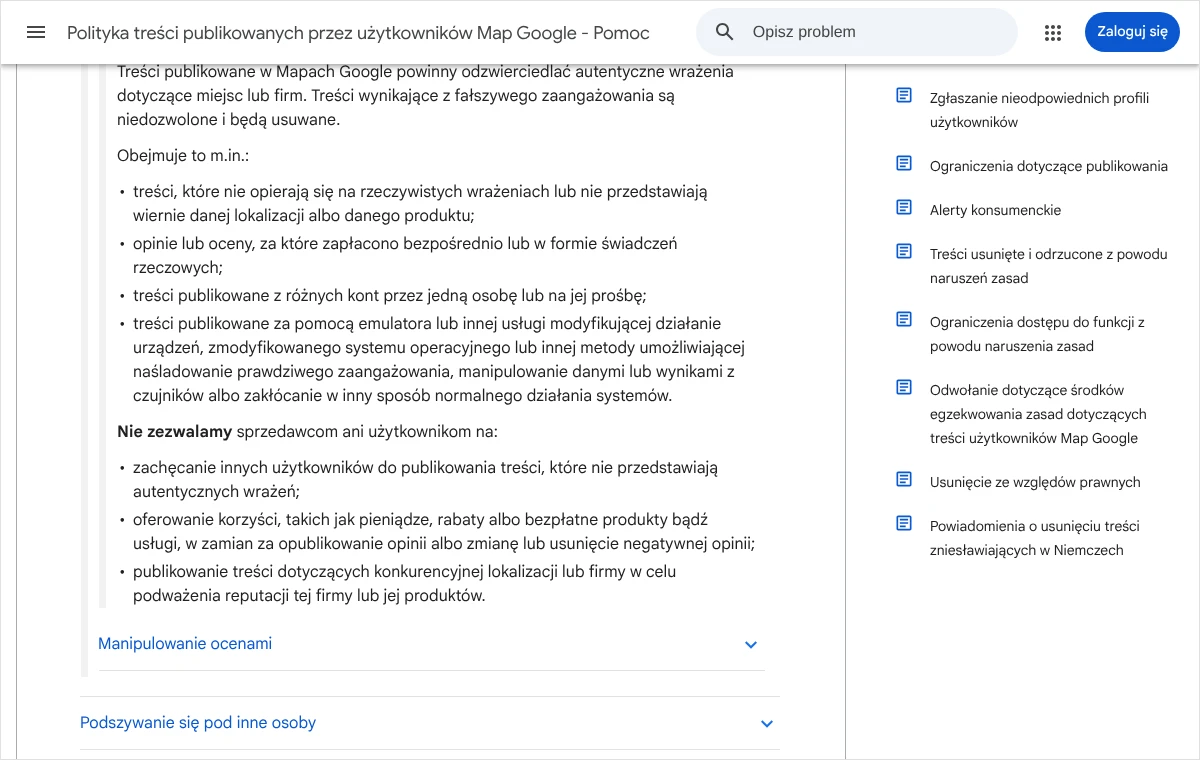Click bullet about treści publikowane z różnych kont
The width and height of the screenshot is (1200, 760).
(390, 296)
